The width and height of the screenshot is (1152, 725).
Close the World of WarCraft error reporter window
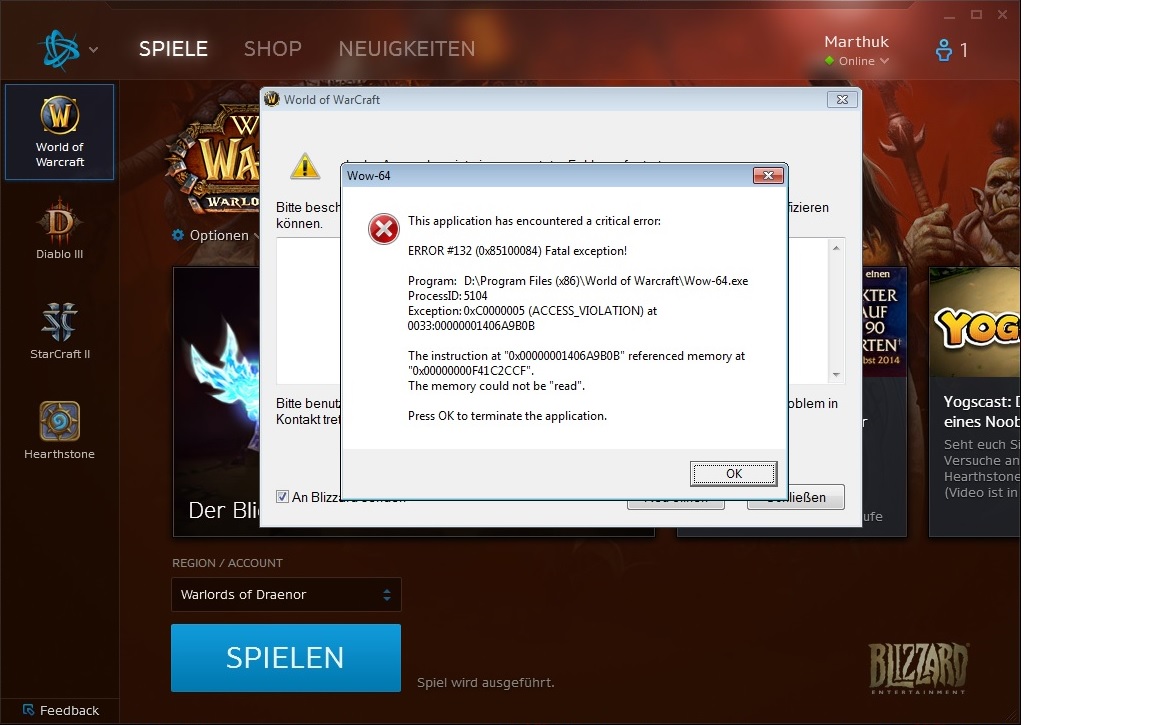(x=842, y=99)
